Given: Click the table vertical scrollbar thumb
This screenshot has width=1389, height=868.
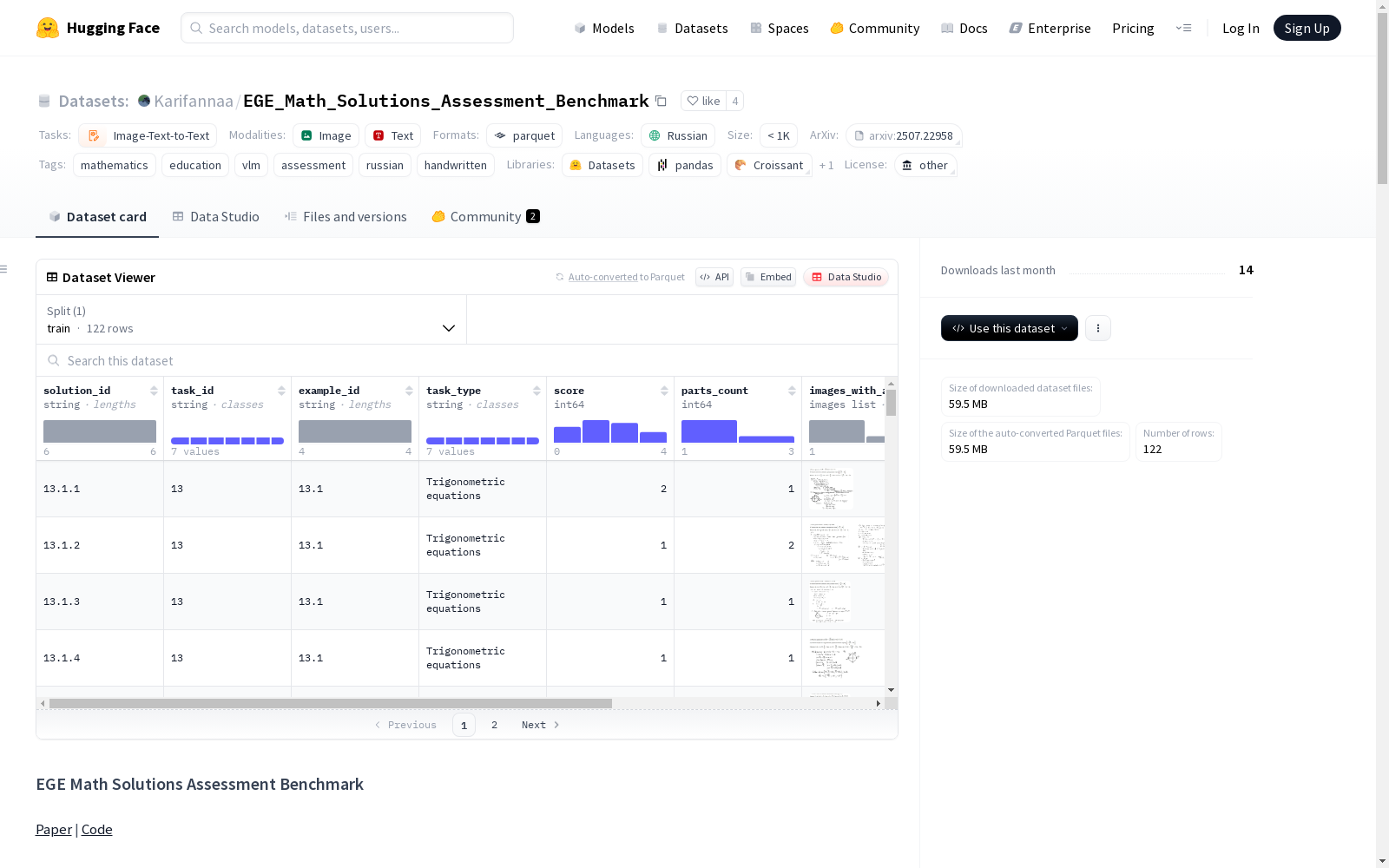Looking at the screenshot, I should [x=892, y=403].
